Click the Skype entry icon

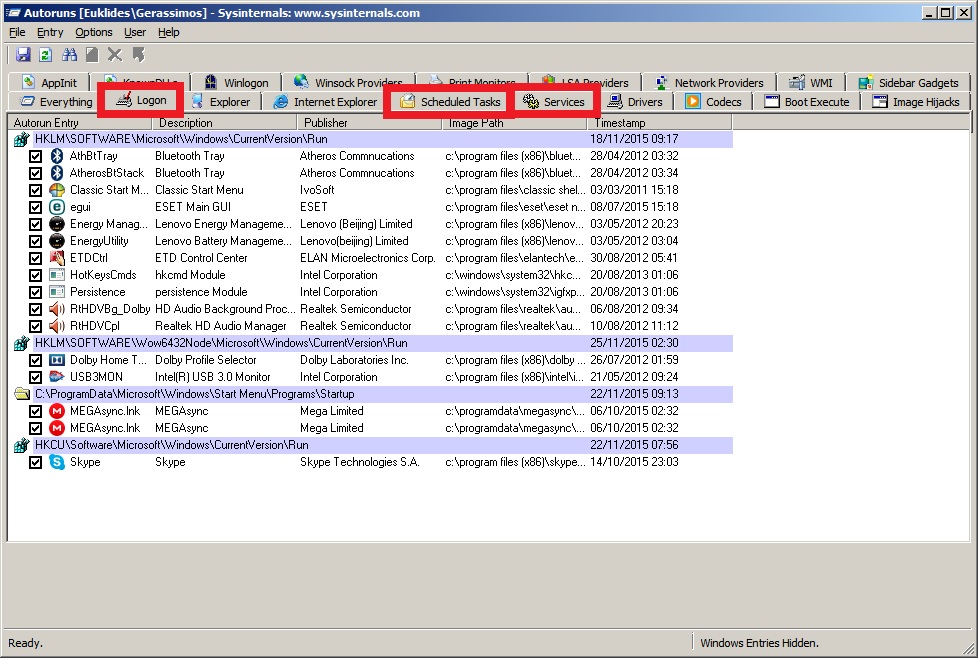tap(57, 462)
